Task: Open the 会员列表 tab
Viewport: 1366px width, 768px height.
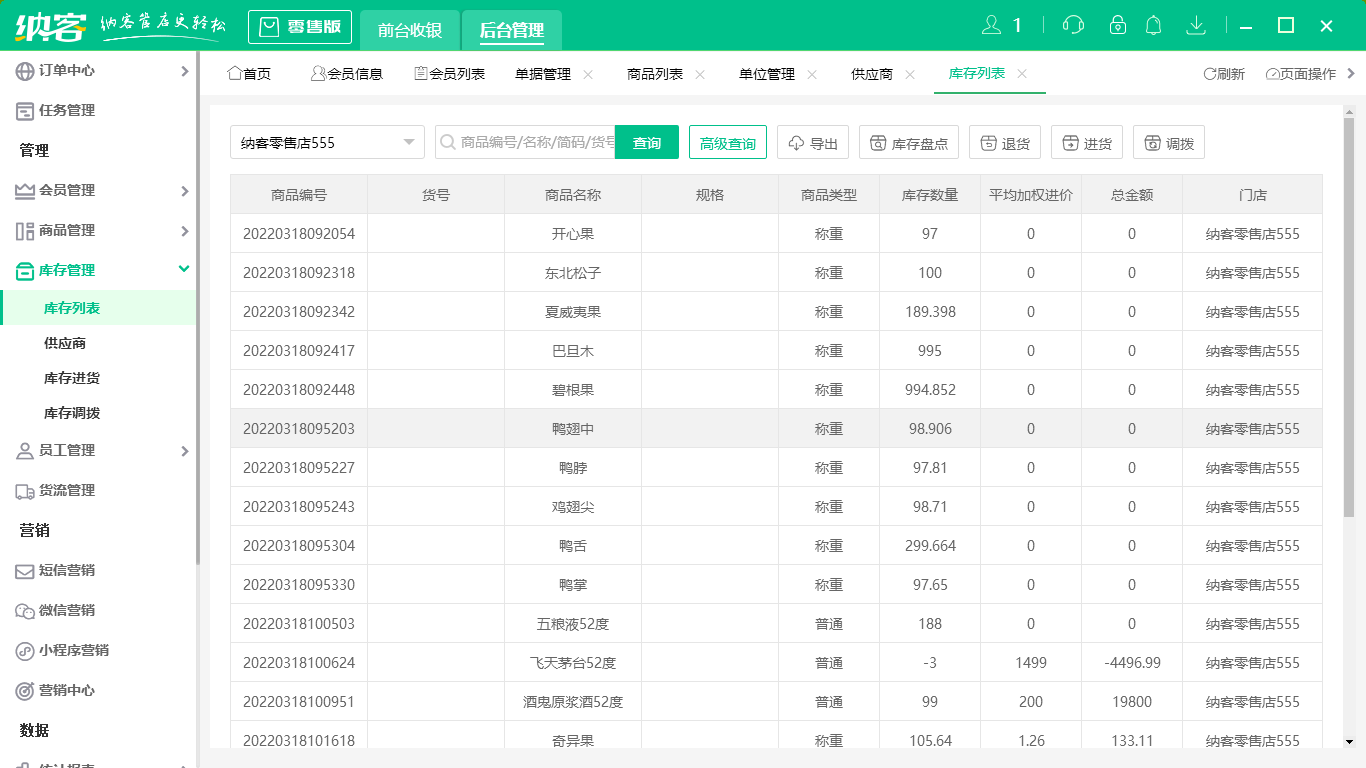Action: (x=449, y=74)
